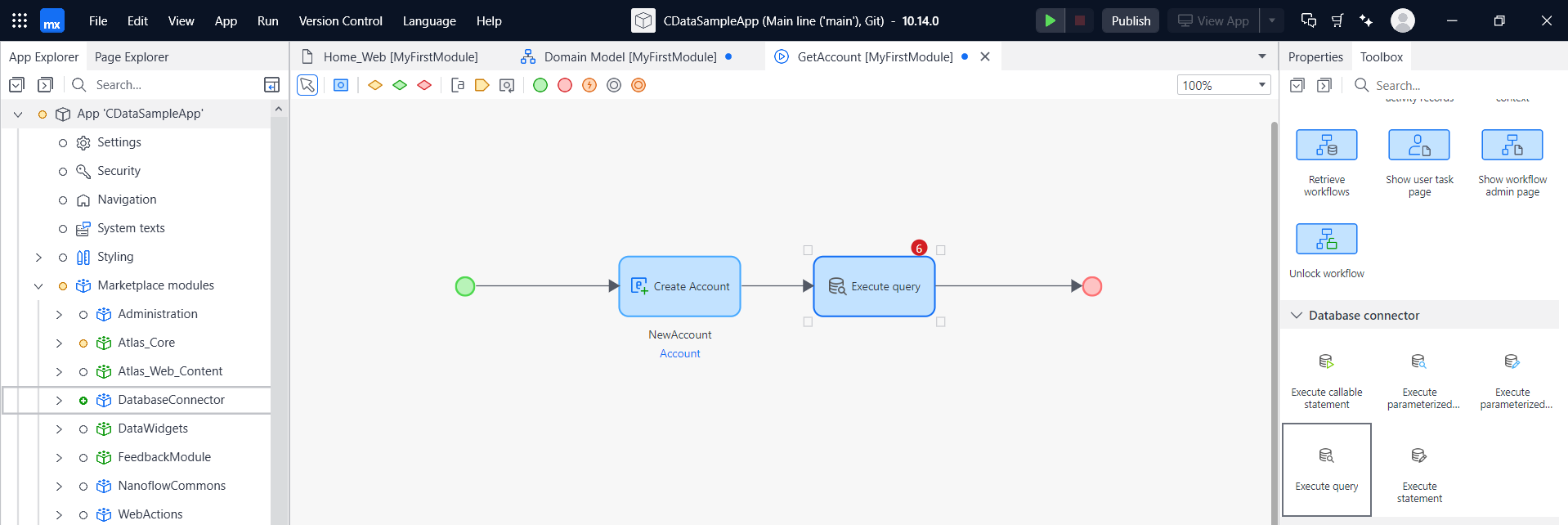Open the Maia AI assistant sparkle icon
The image size is (1568, 525).
coord(1366,20)
